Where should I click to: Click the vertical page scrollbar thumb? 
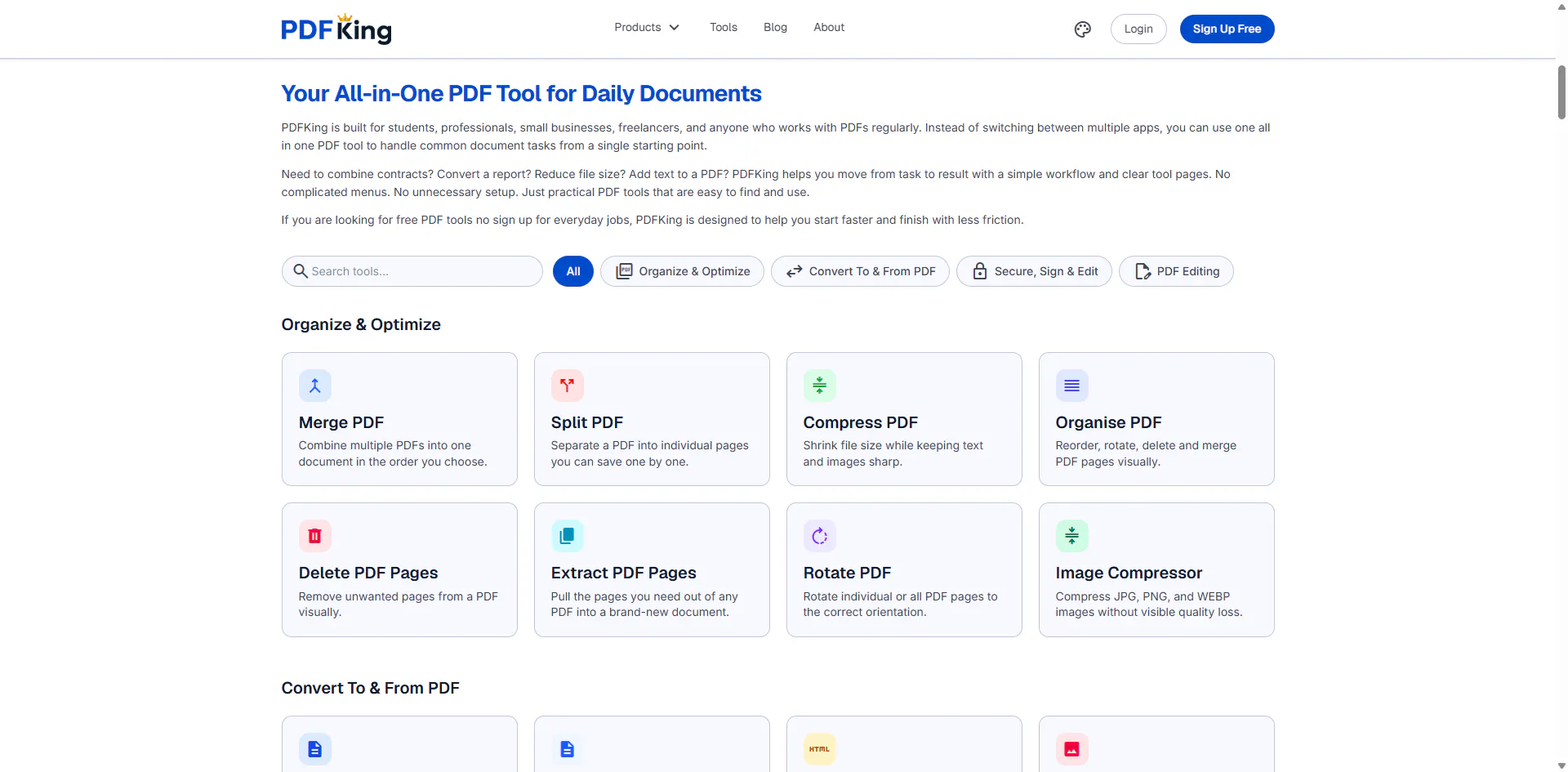[x=1561, y=92]
